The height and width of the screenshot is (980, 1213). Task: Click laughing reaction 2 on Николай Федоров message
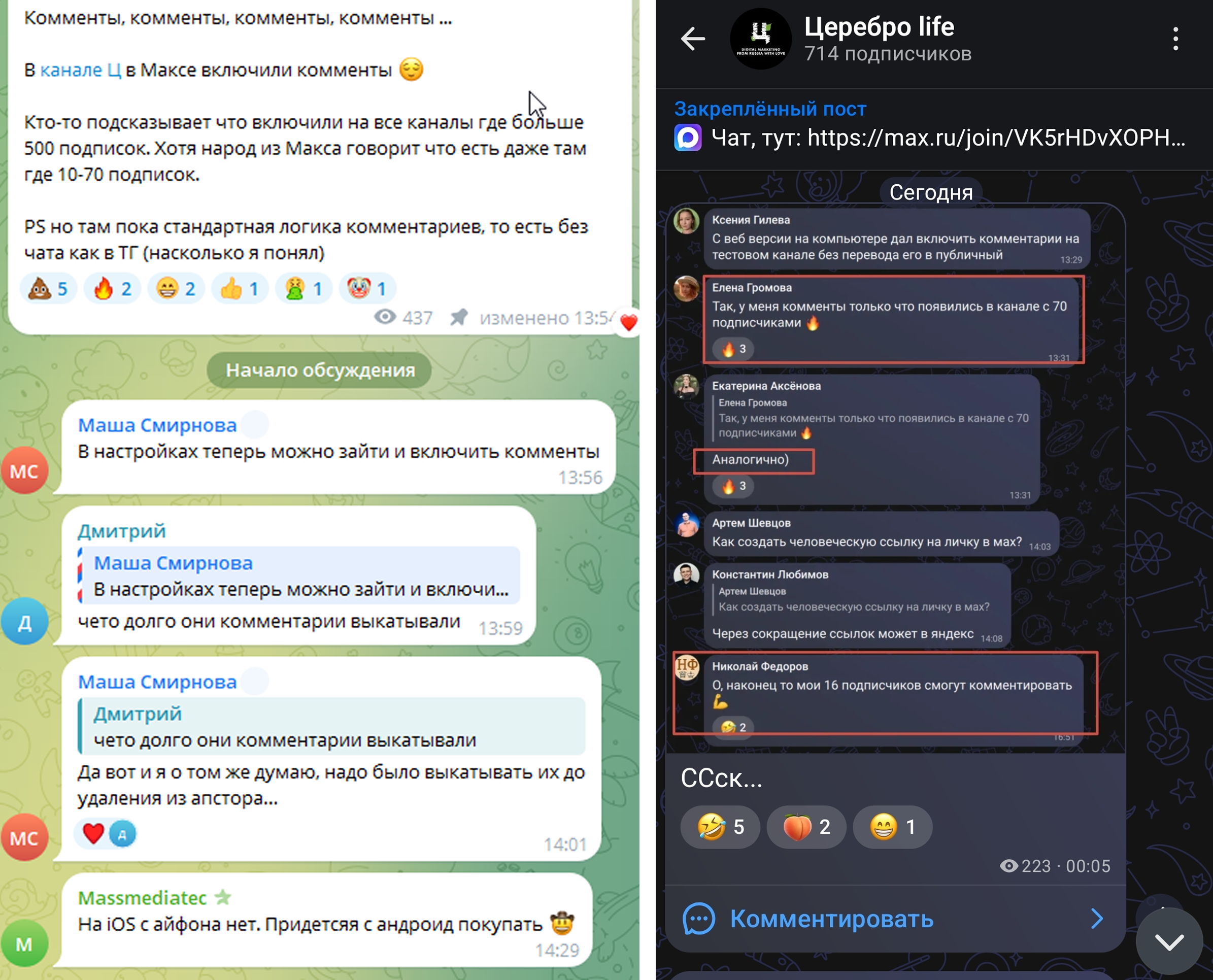[733, 727]
